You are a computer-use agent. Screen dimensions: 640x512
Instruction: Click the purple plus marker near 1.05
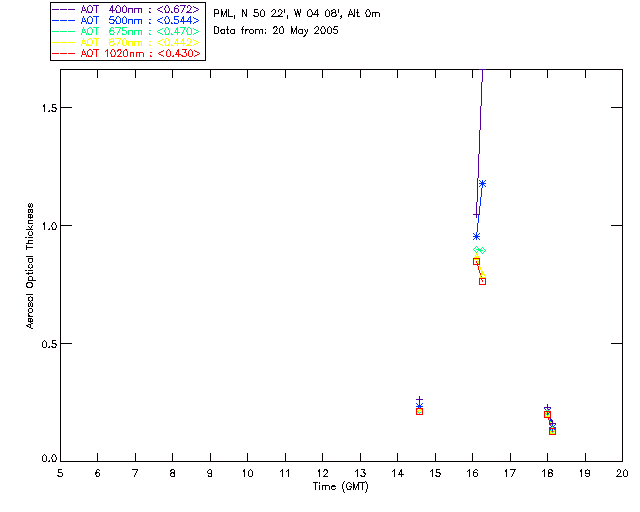(476, 215)
